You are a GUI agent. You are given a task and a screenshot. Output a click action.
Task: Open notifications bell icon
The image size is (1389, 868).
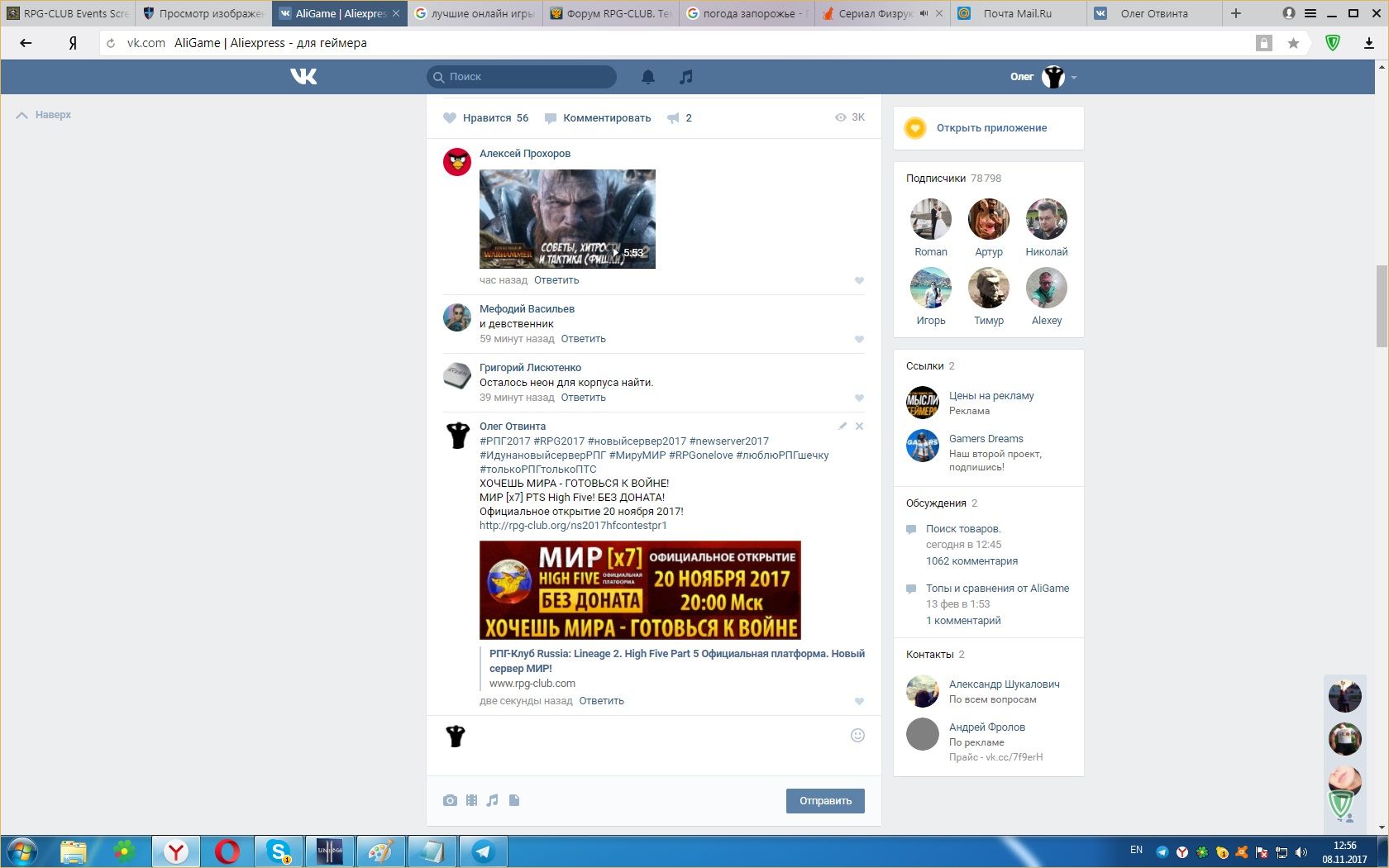pyautogui.click(x=648, y=77)
